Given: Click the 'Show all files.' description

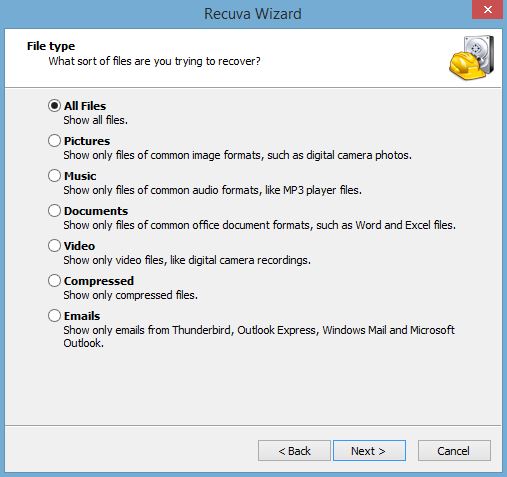Looking at the screenshot, I should (x=96, y=120).
